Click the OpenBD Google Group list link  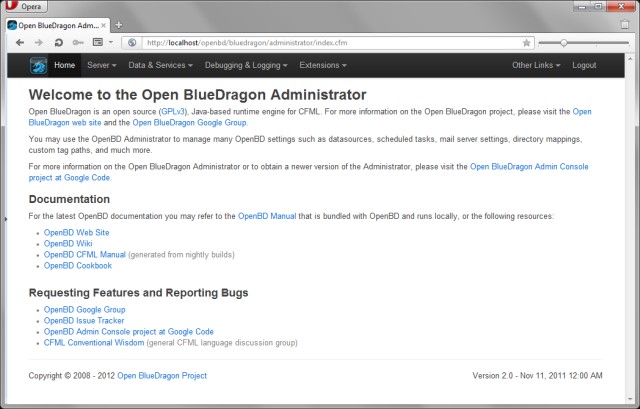pyautogui.click(x=84, y=309)
